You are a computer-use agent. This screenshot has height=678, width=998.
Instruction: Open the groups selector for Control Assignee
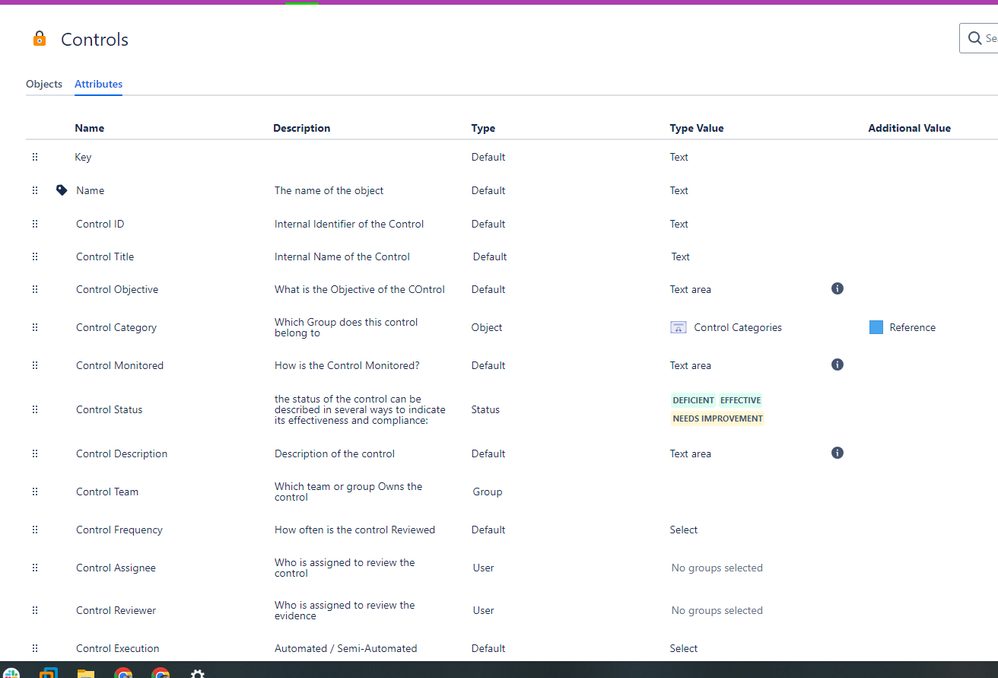717,567
